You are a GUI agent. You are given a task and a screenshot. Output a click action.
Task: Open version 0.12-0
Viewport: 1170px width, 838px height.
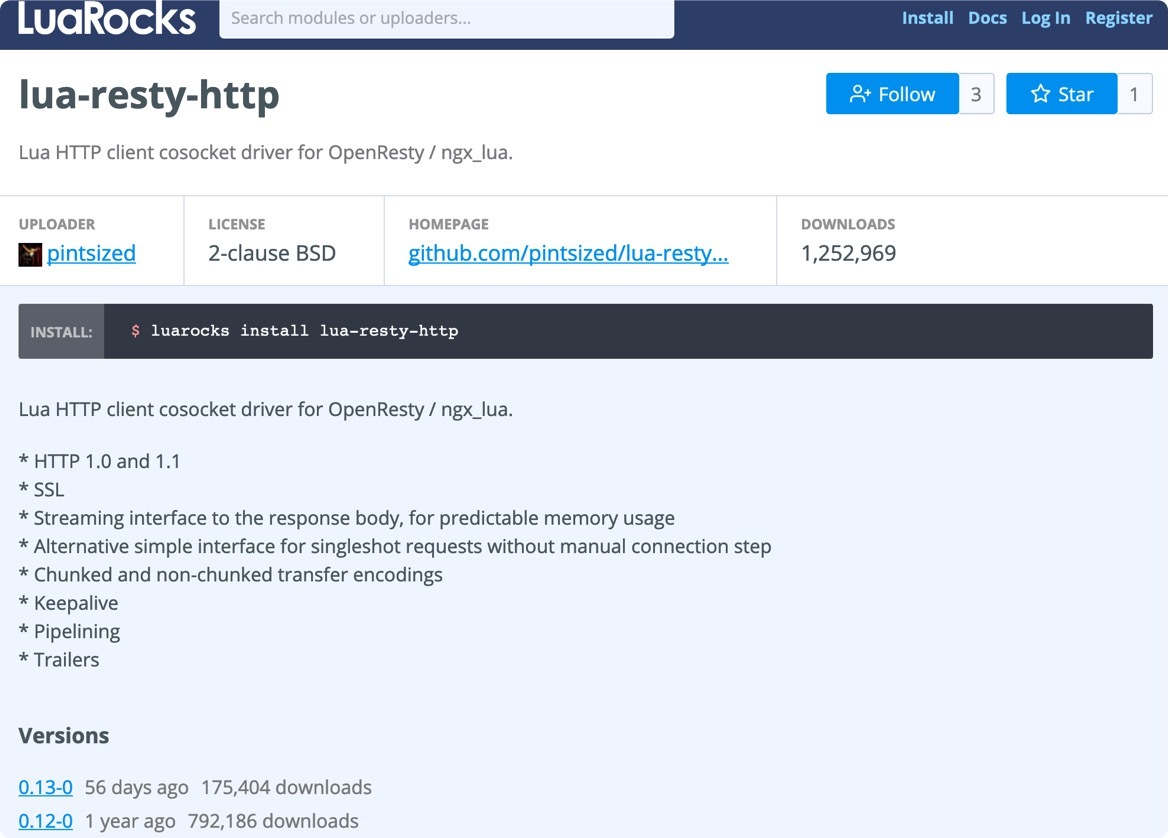pos(45,821)
